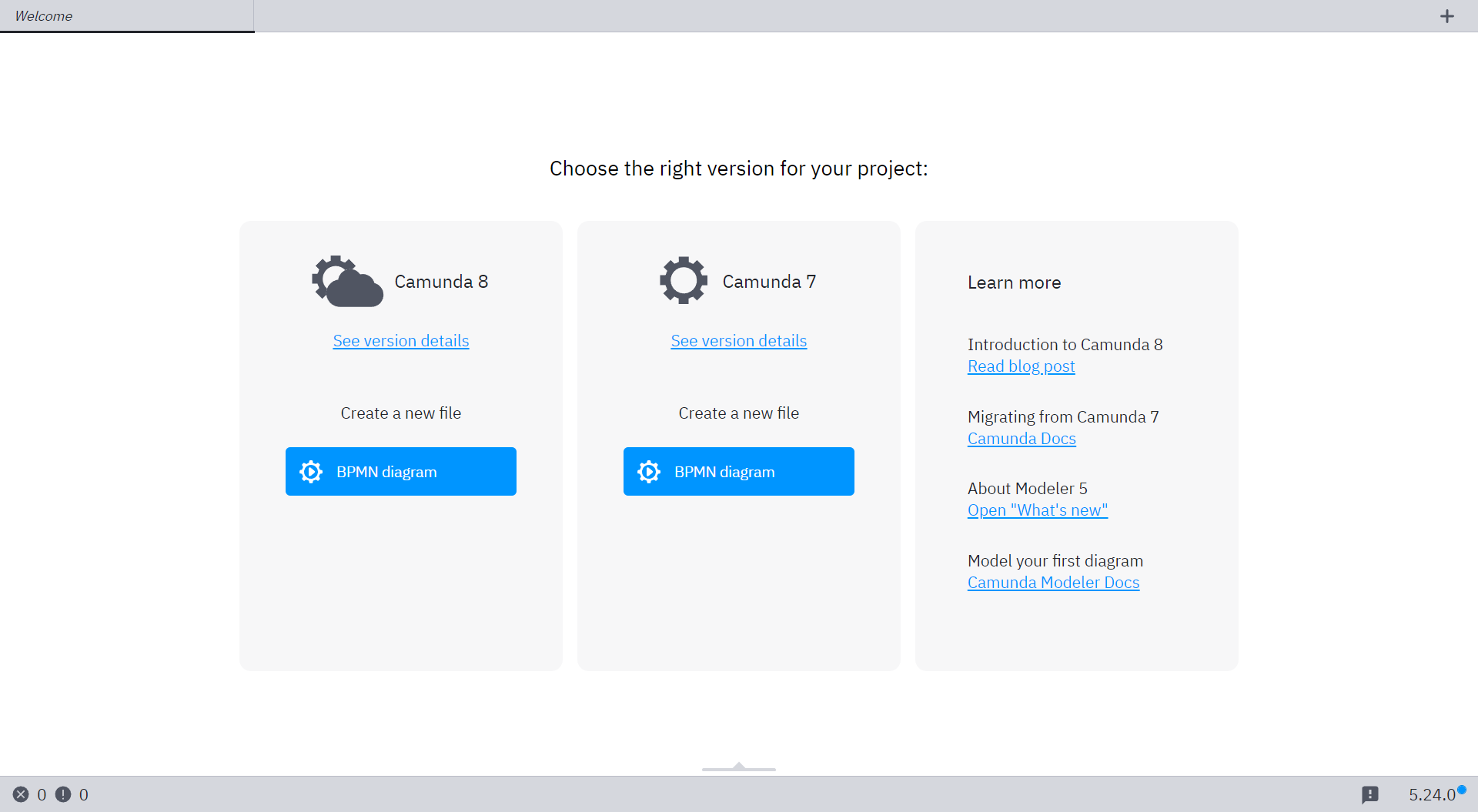The height and width of the screenshot is (812, 1478).
Task: Click the gear icon in Camunda 7 BPMN button
Action: (649, 472)
